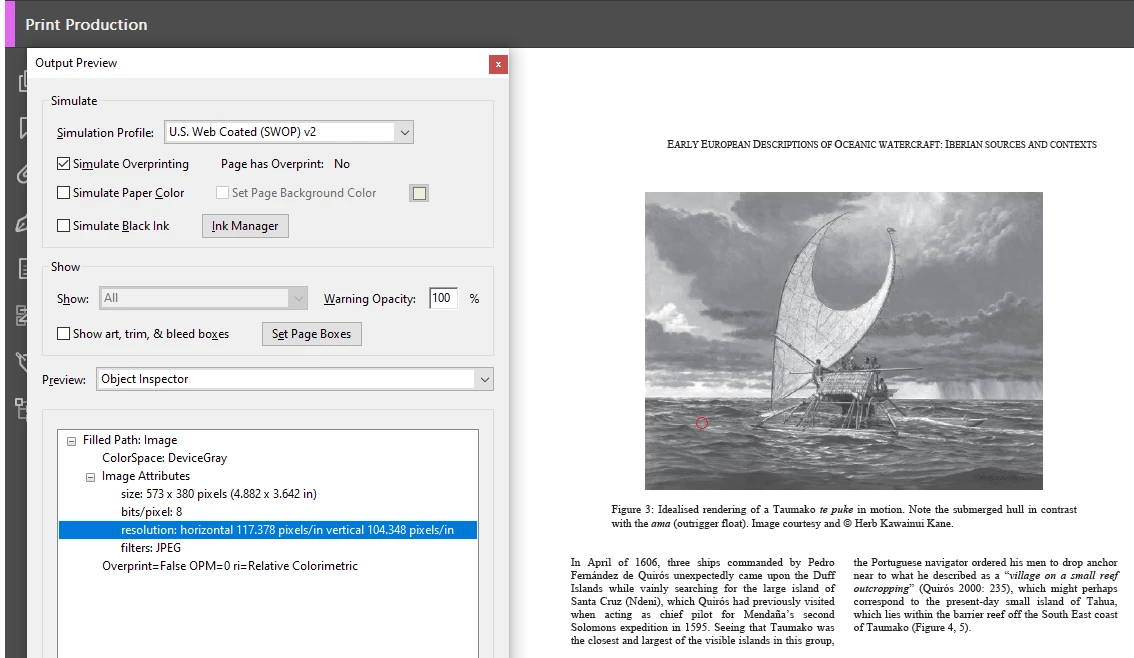Enable Simulate Paper Color
The image size is (1134, 658).
[64, 193]
